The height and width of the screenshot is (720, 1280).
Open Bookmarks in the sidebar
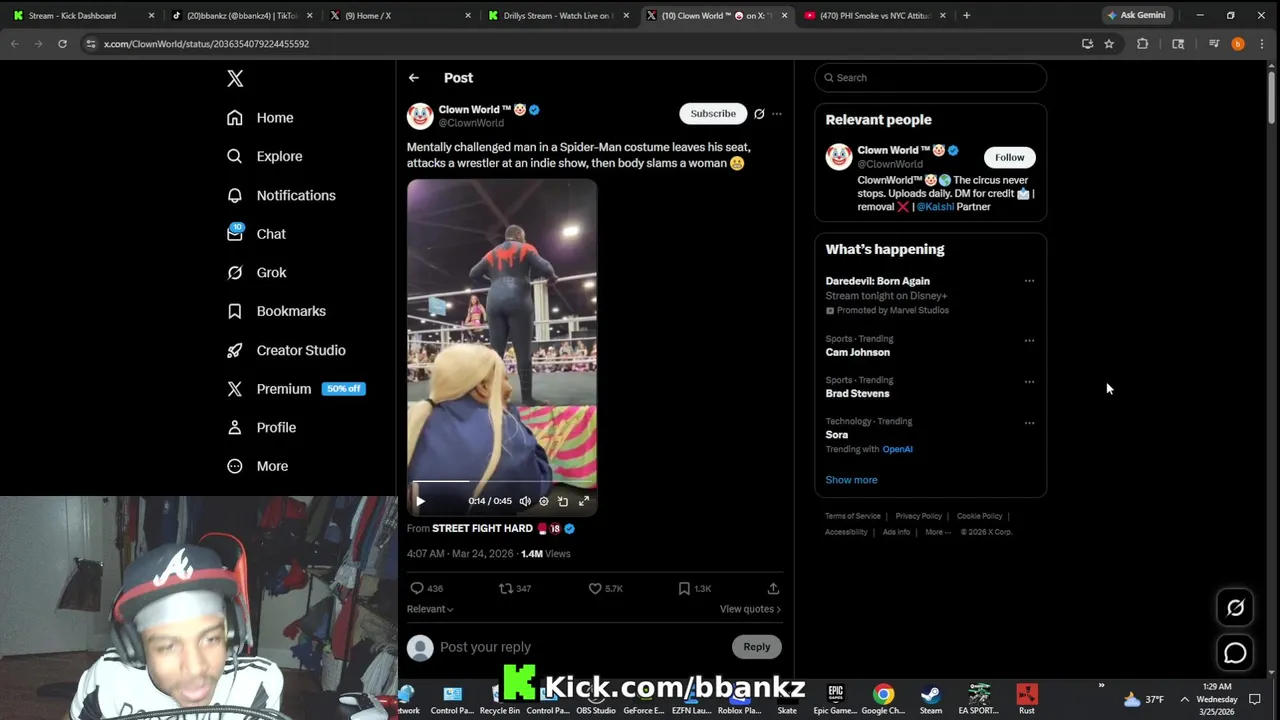[x=276, y=311]
